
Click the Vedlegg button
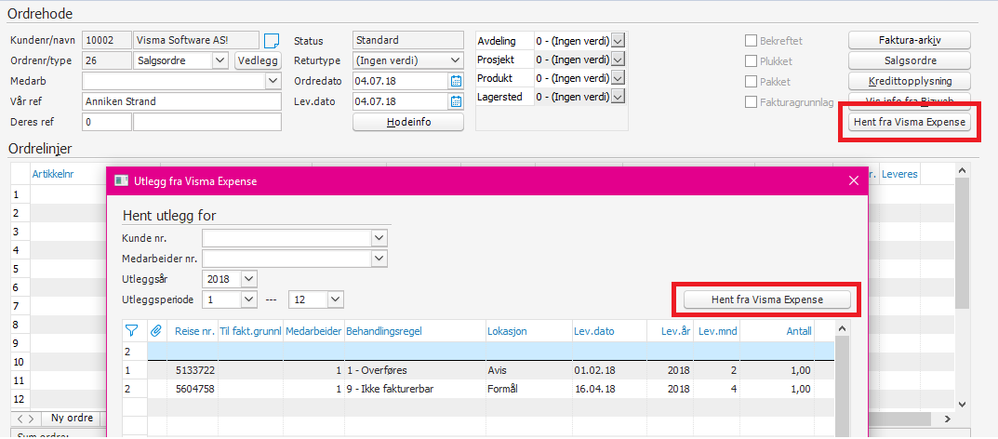[x=258, y=60]
